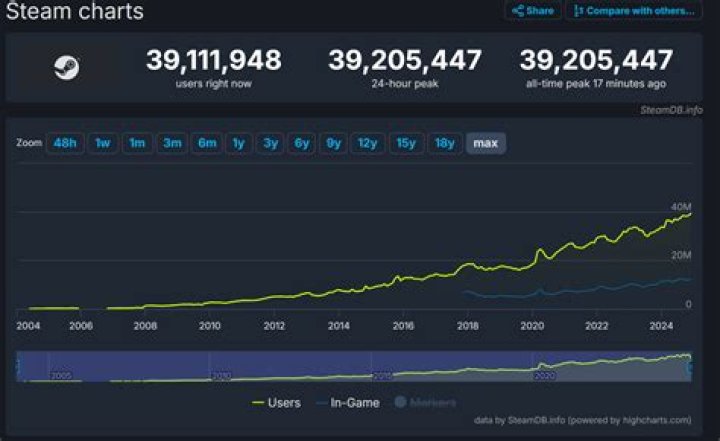Toggle the Users series in legend
Image resolution: width=720 pixels, height=441 pixels.
point(276,403)
